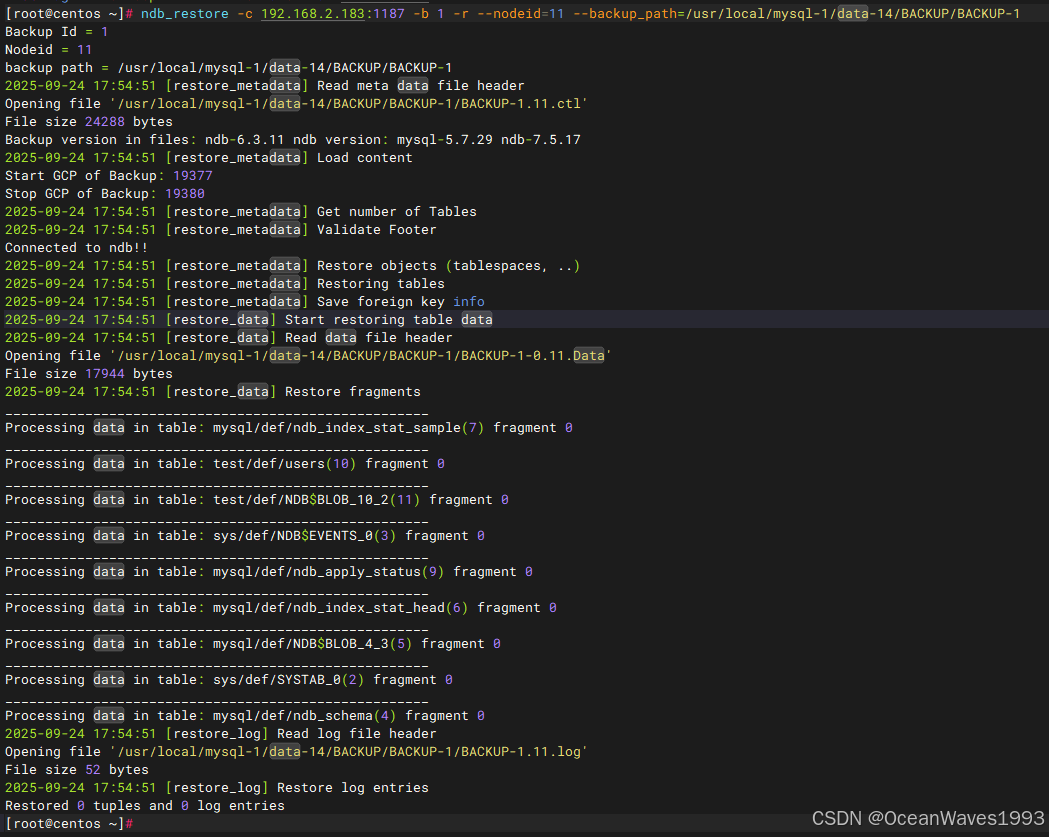Click the final empty shell prompt

point(69,824)
